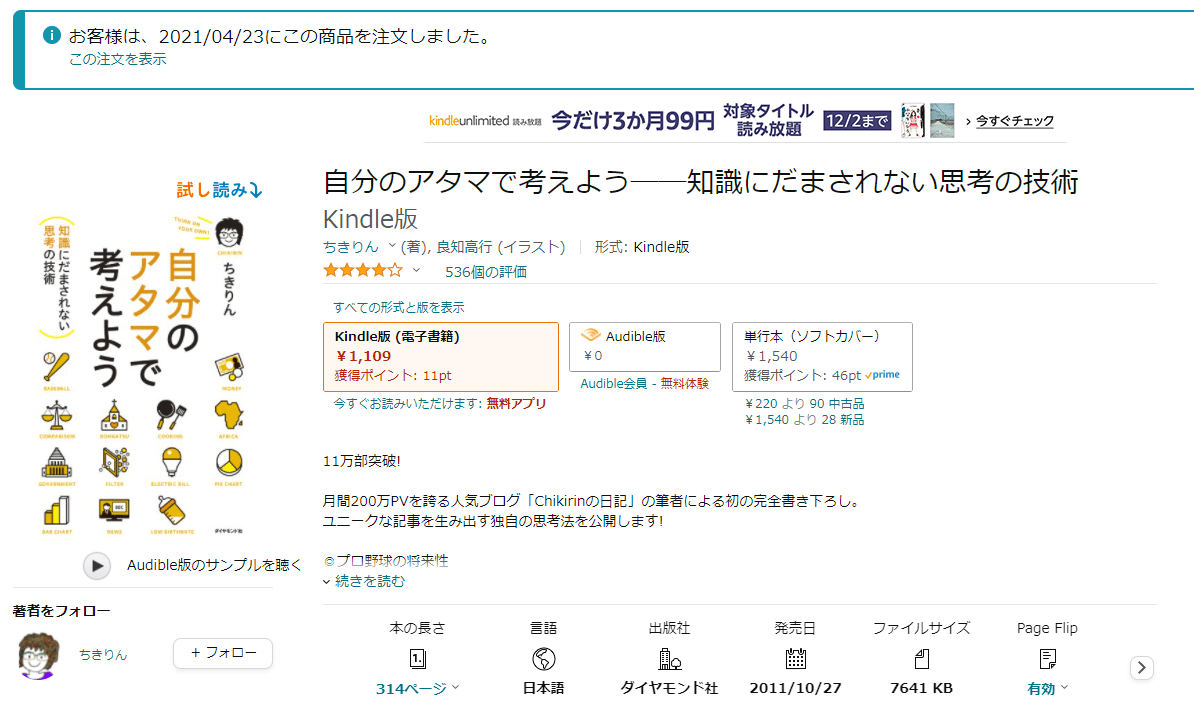Click the language globe icon
This screenshot has width=1194, height=712.
point(544,658)
